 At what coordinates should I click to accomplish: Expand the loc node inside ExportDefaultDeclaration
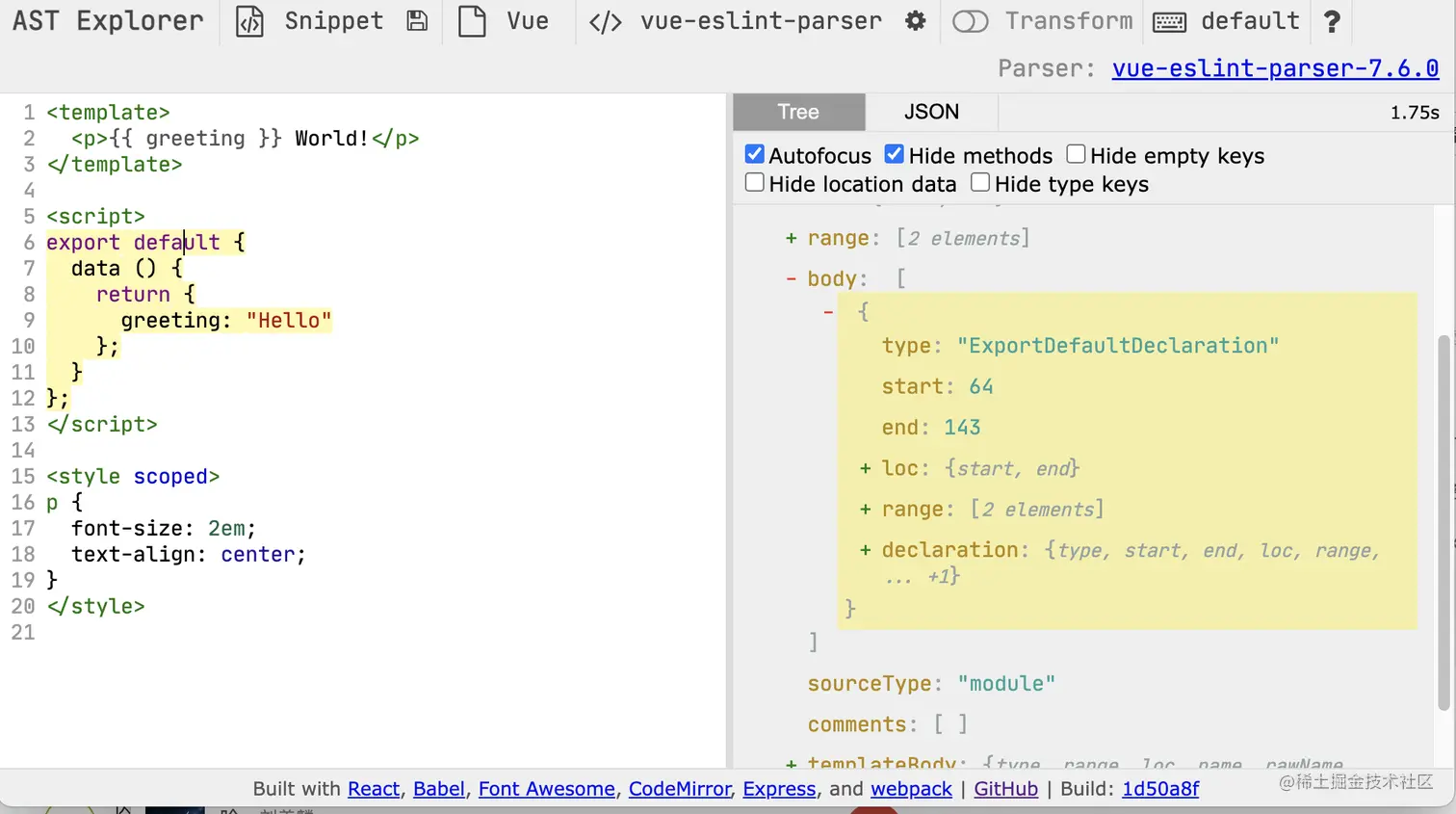pyautogui.click(x=865, y=469)
